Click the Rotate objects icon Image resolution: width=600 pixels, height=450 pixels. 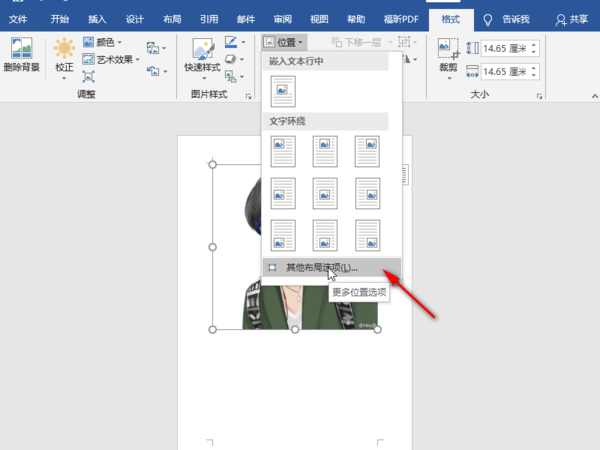point(407,59)
